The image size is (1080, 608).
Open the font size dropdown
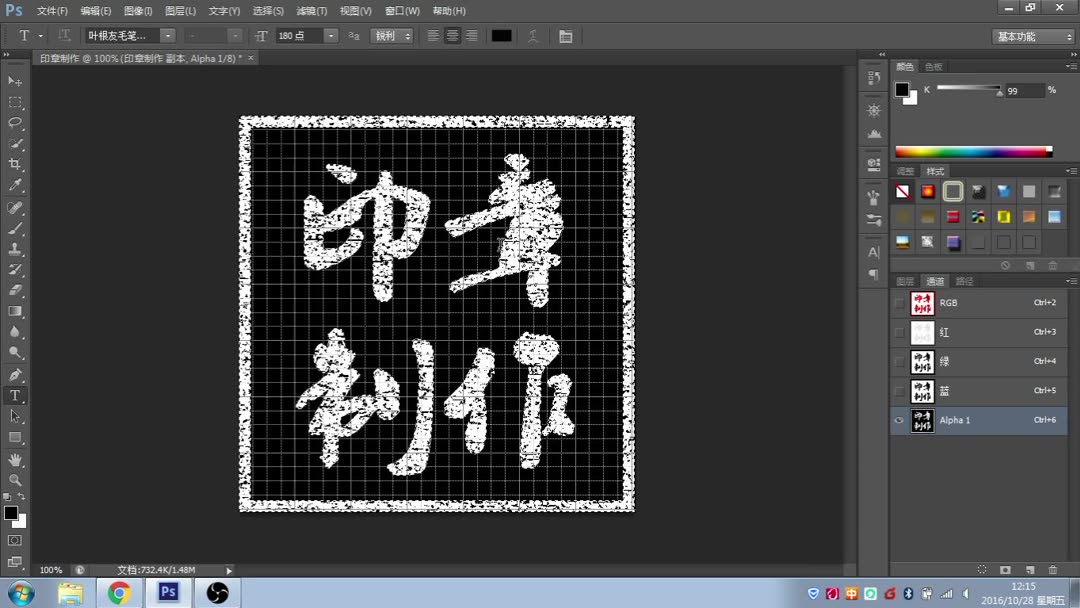click(x=330, y=35)
